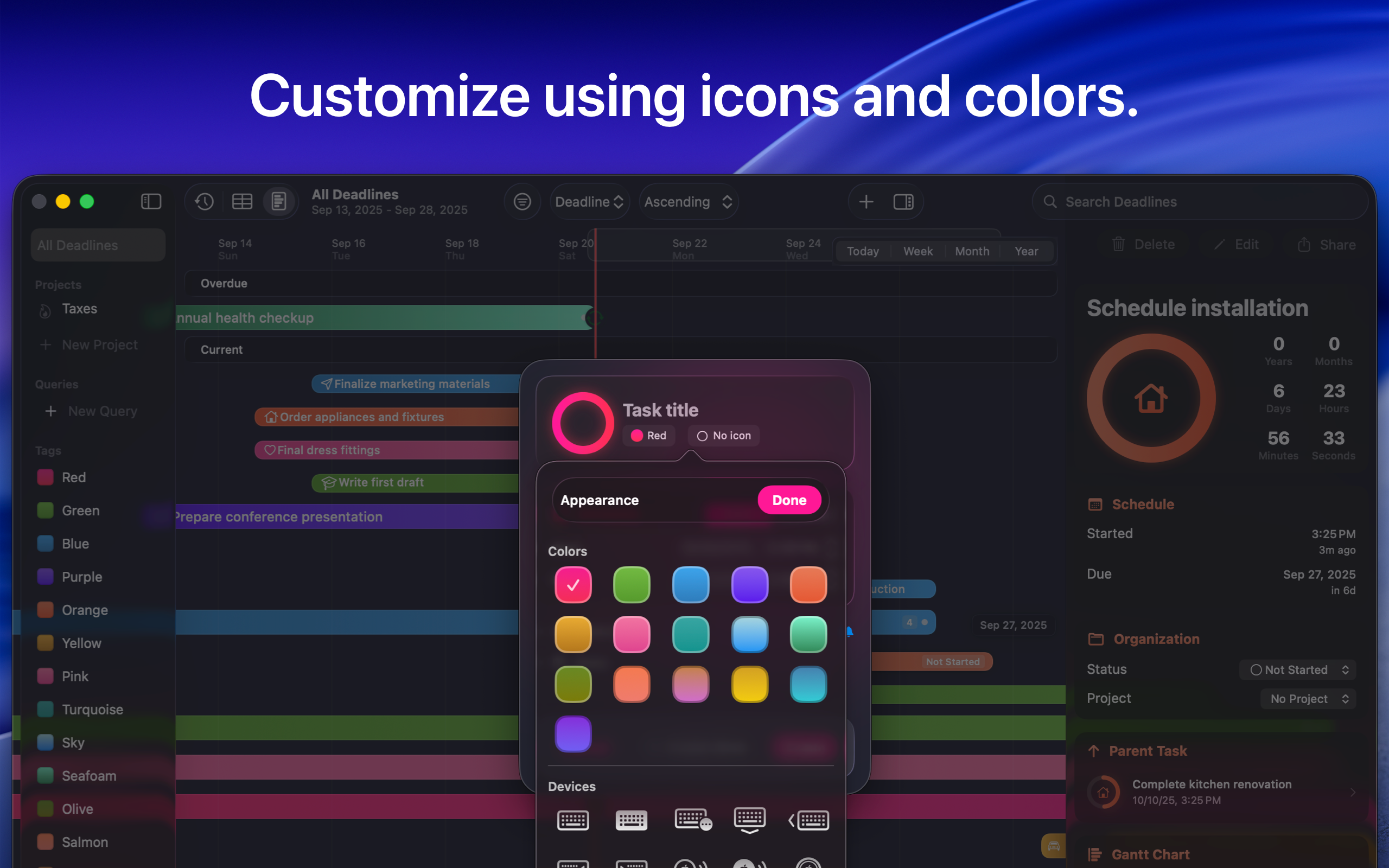Choose the keyboard chevron down icon
1389x868 pixels.
[750, 821]
